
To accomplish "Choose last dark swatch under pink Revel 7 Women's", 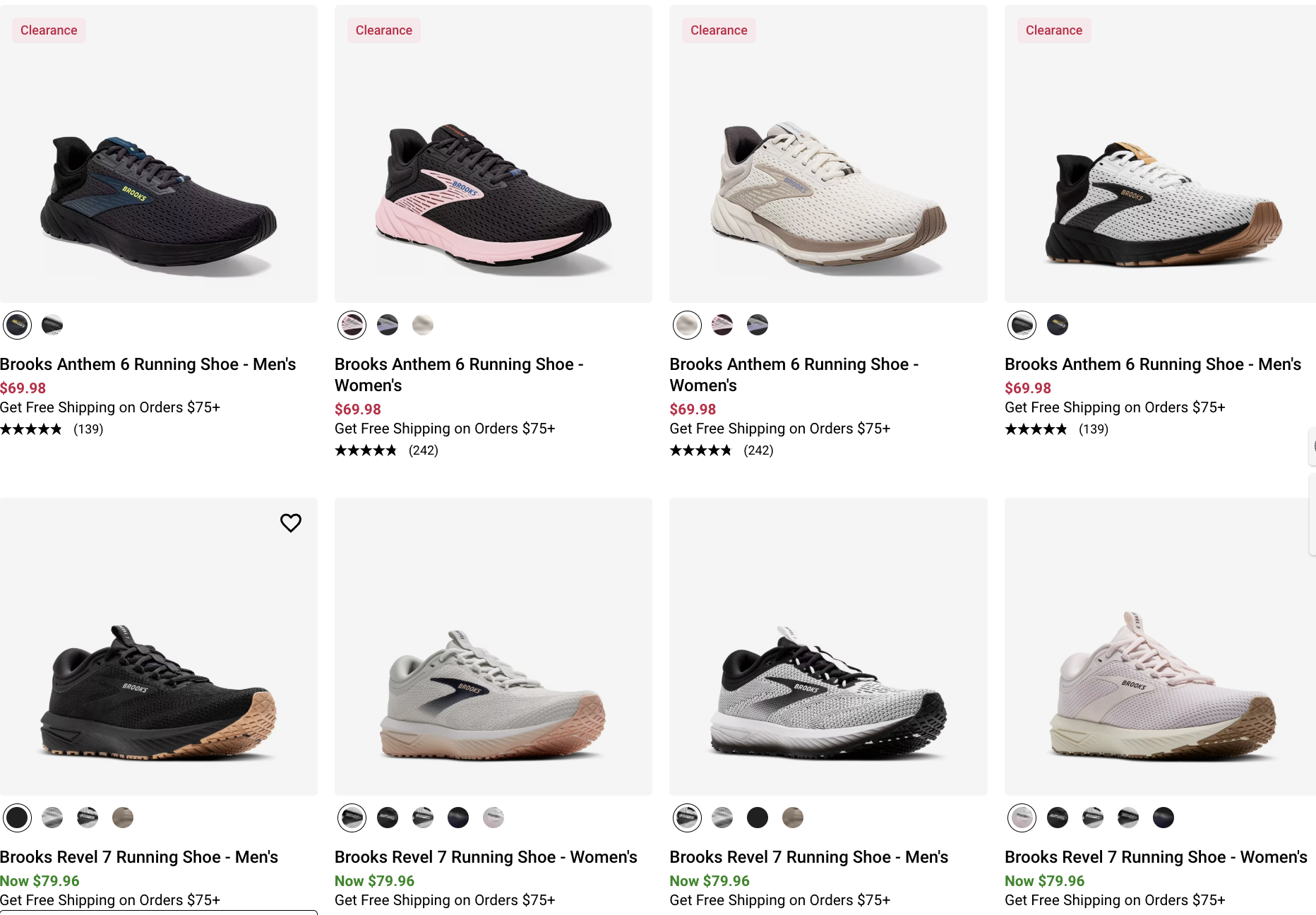I will 1163,818.
